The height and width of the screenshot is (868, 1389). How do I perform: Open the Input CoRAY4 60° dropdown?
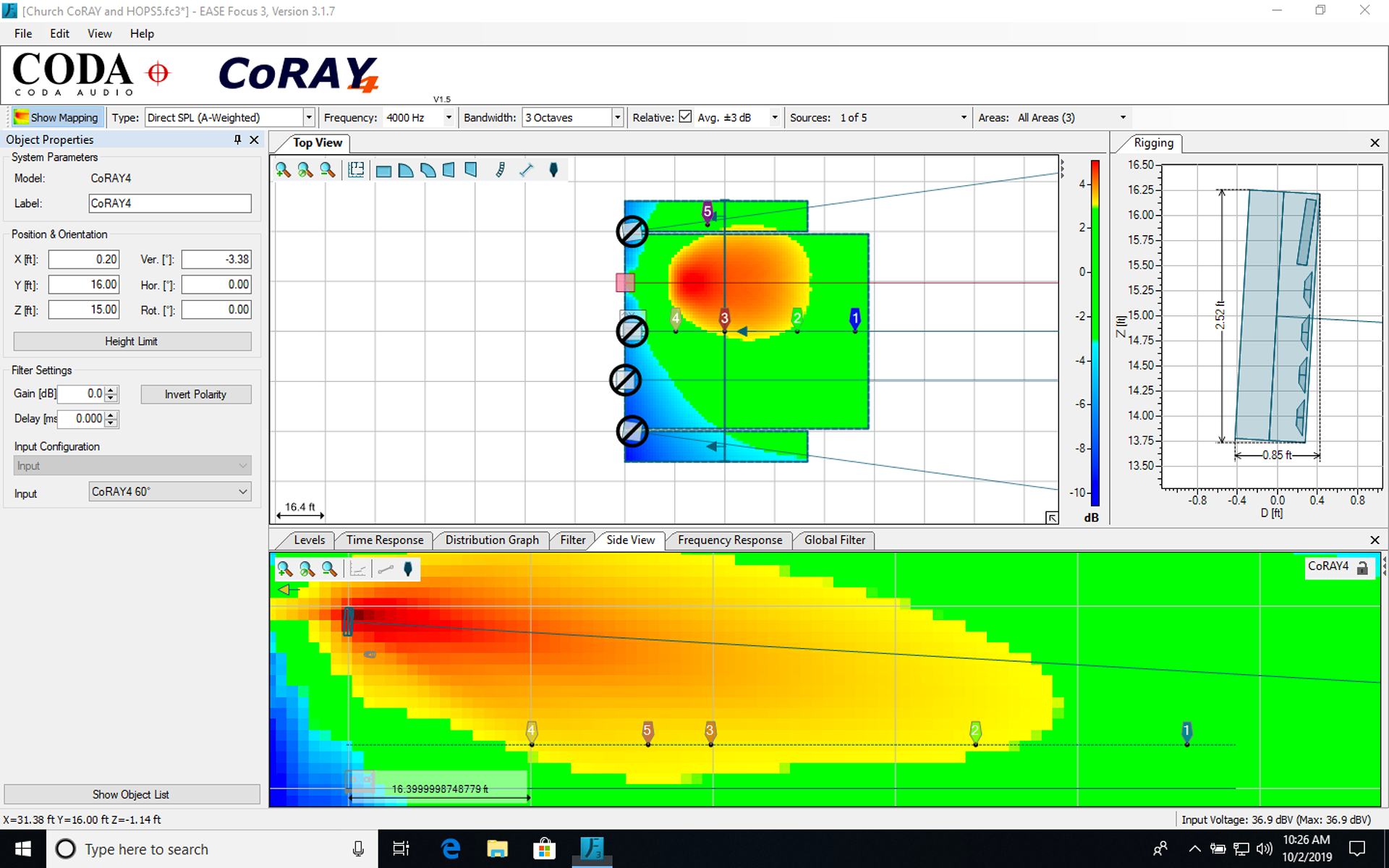pyautogui.click(x=170, y=492)
